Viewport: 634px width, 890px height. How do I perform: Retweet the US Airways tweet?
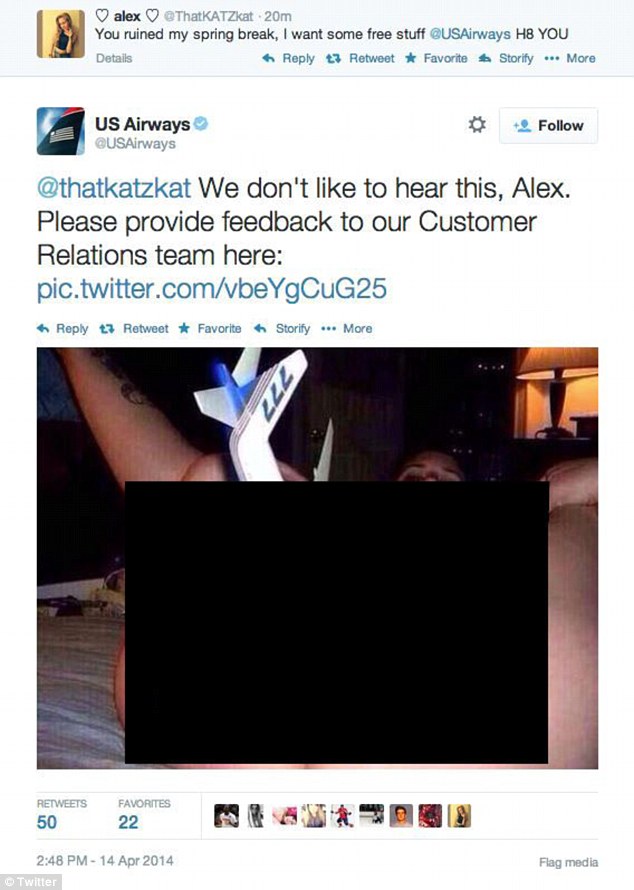pyautogui.click(x=134, y=329)
